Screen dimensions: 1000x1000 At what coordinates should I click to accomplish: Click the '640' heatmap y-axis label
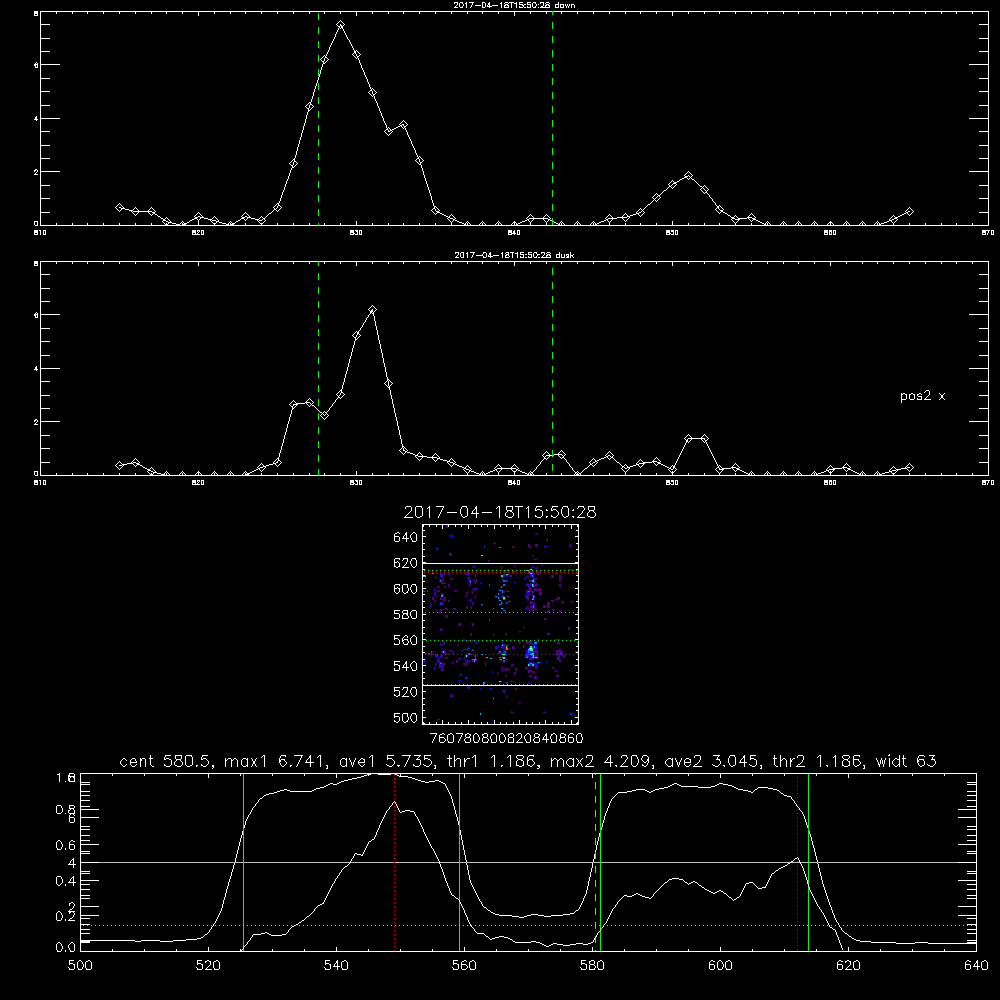(x=405, y=537)
